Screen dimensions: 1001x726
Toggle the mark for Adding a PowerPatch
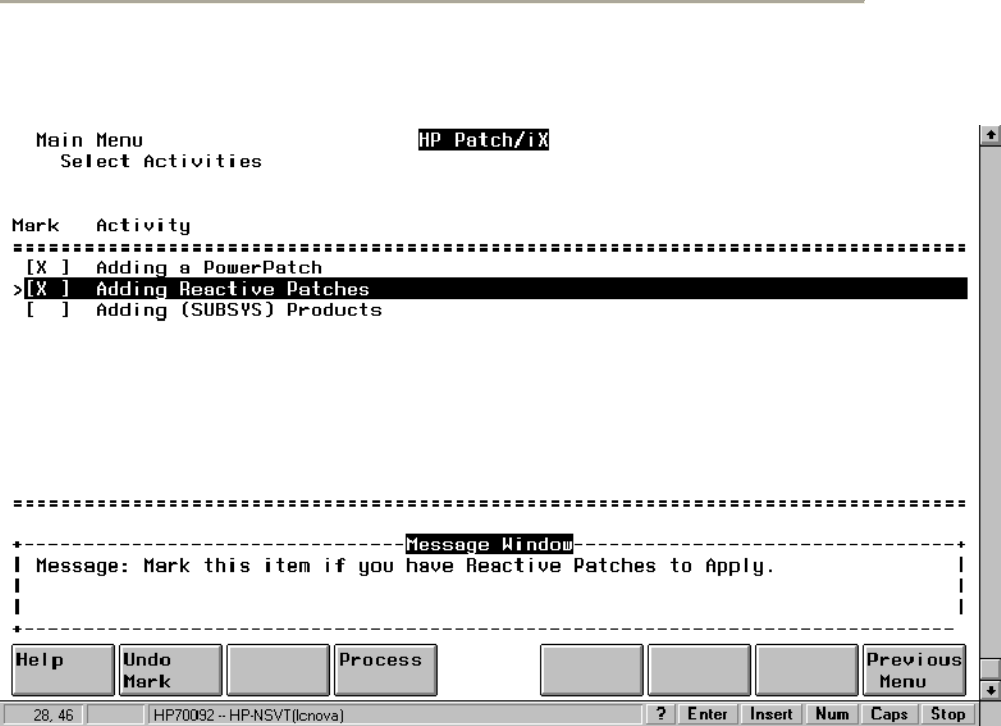coord(47,268)
